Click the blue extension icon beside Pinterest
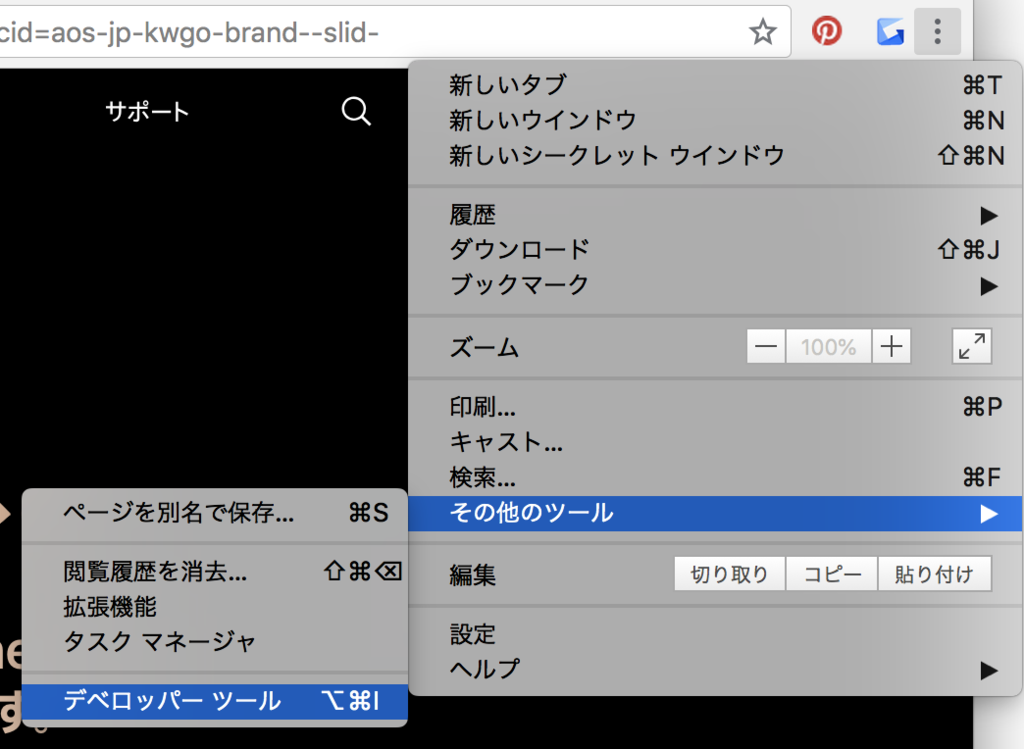Image resolution: width=1024 pixels, height=749 pixels. pyautogui.click(x=889, y=31)
